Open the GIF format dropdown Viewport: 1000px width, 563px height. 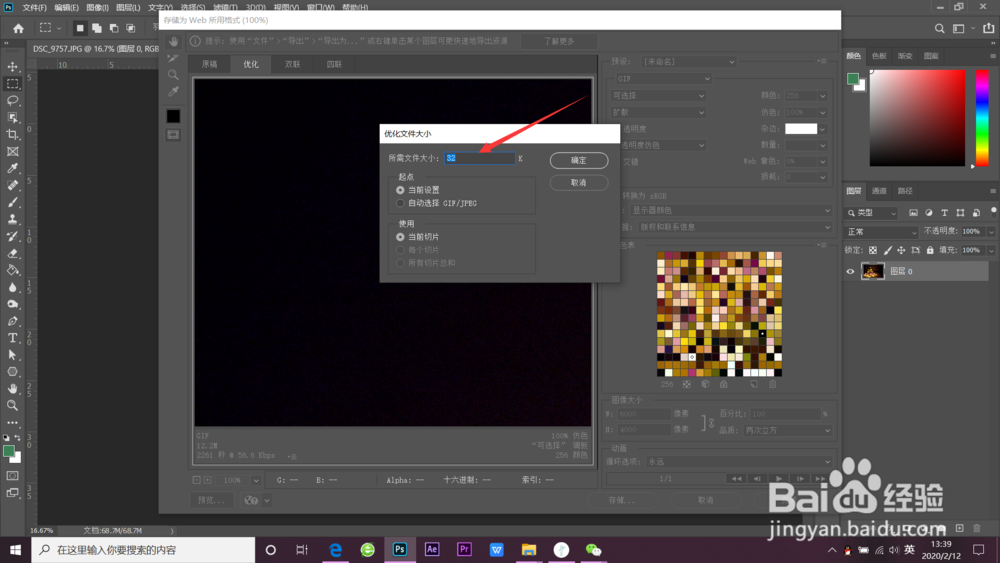(x=663, y=78)
